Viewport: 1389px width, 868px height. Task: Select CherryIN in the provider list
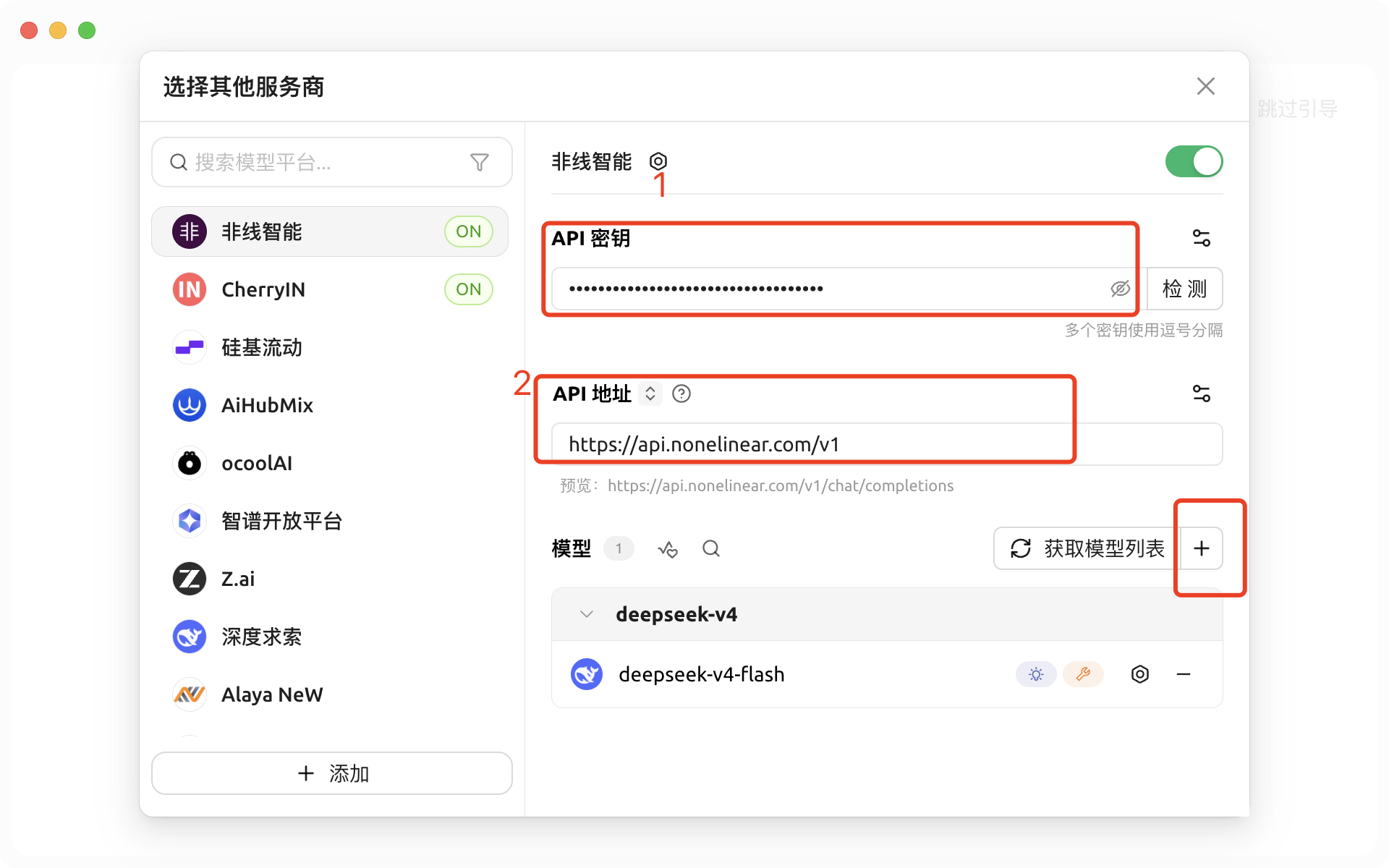click(330, 289)
